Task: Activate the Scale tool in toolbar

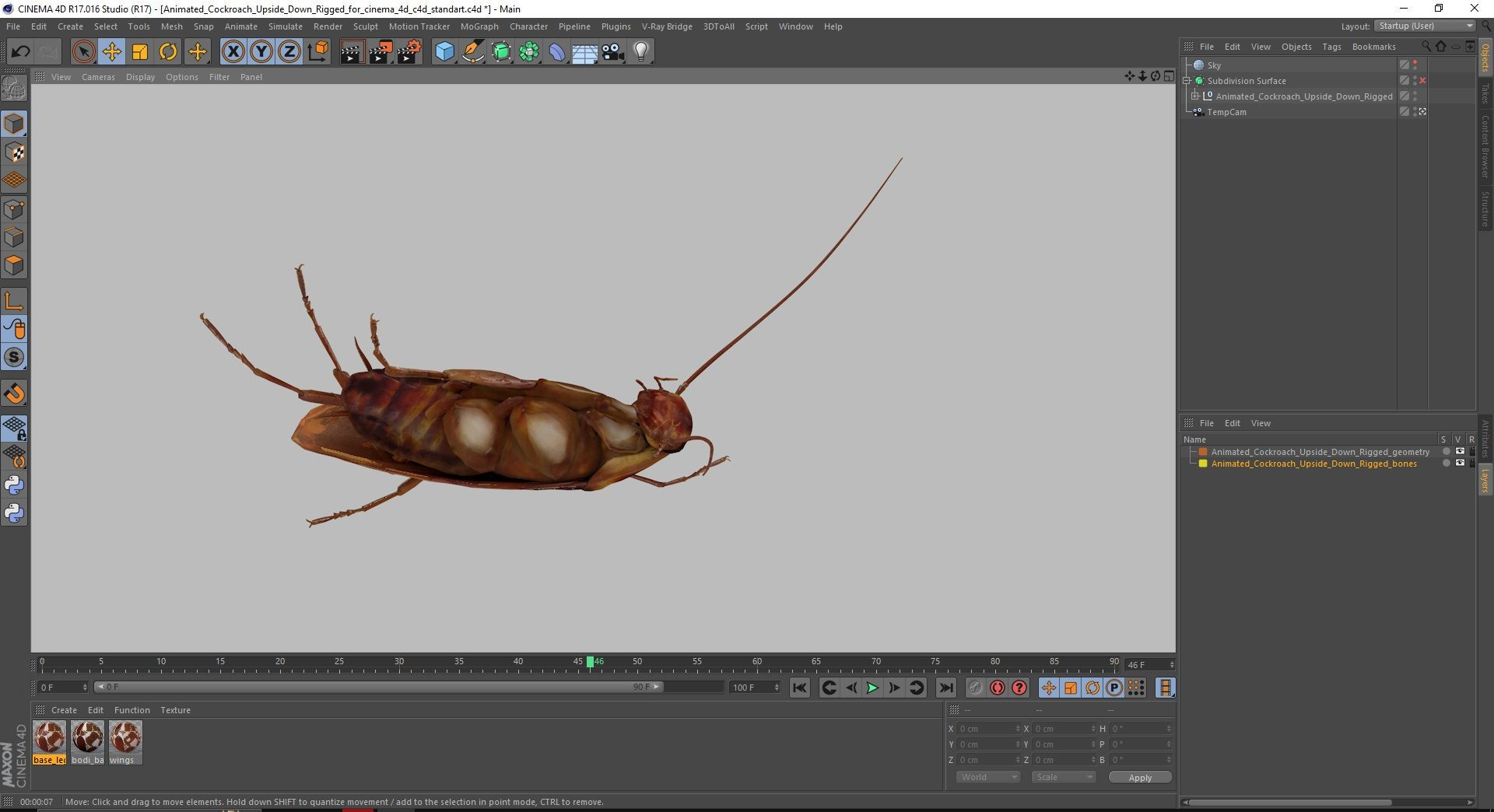Action: point(140,52)
